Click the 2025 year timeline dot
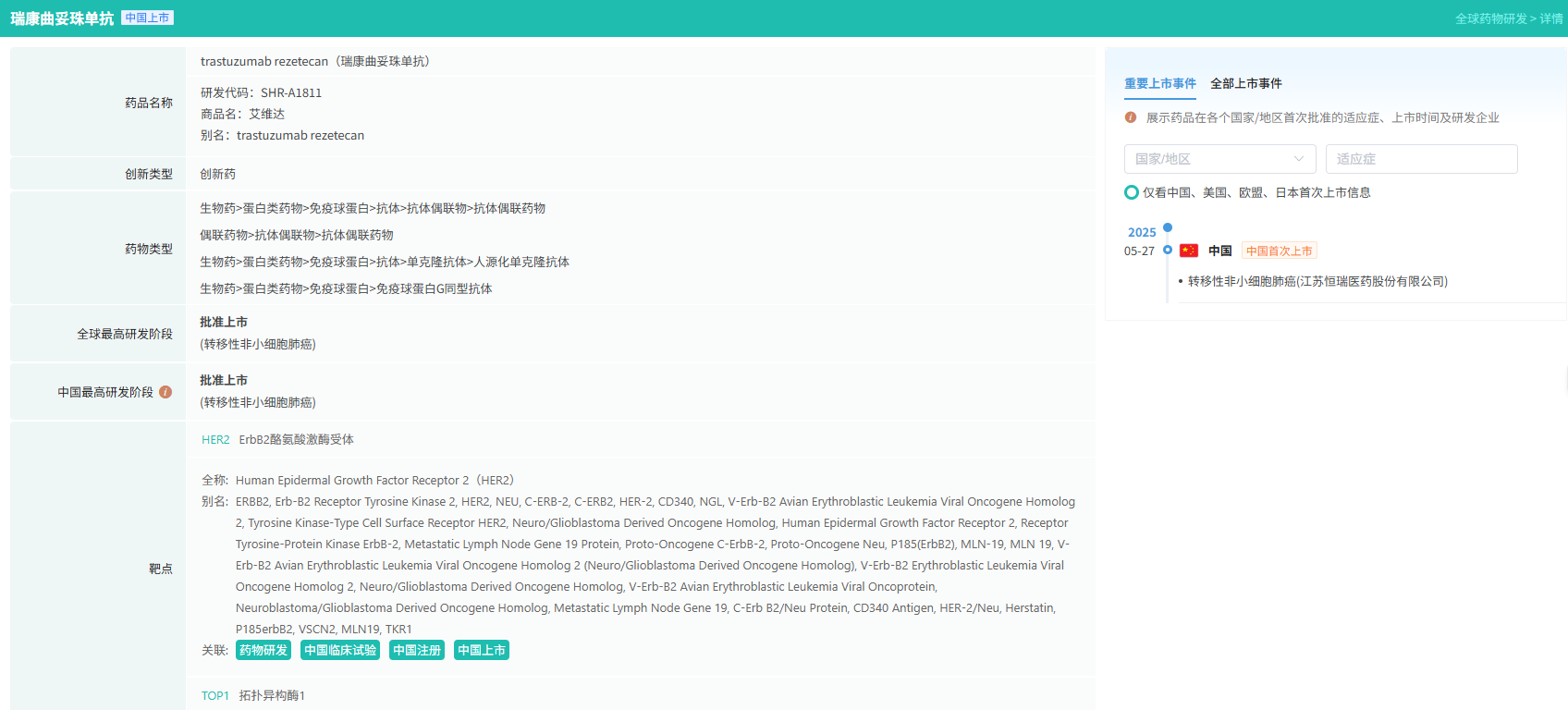This screenshot has width=1568, height=710. click(1168, 227)
